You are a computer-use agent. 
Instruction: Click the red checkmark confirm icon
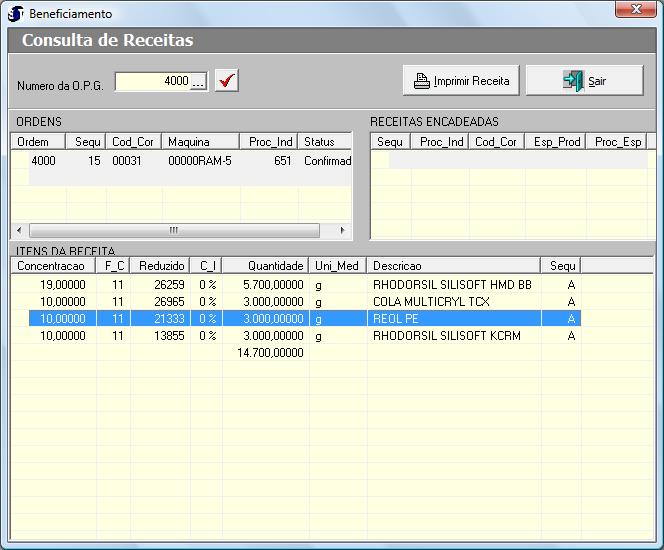click(228, 81)
